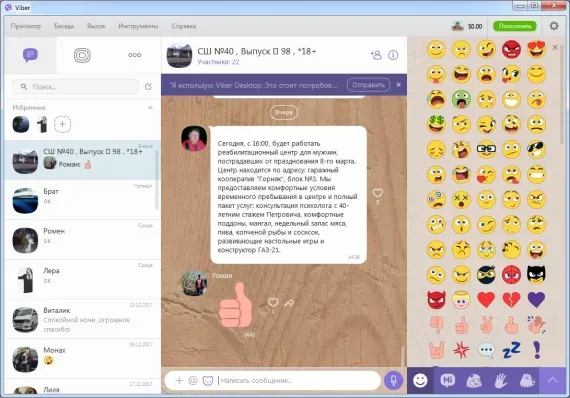Like the long rehabilitation center message
The width and height of the screenshot is (570, 398).
tap(378, 193)
